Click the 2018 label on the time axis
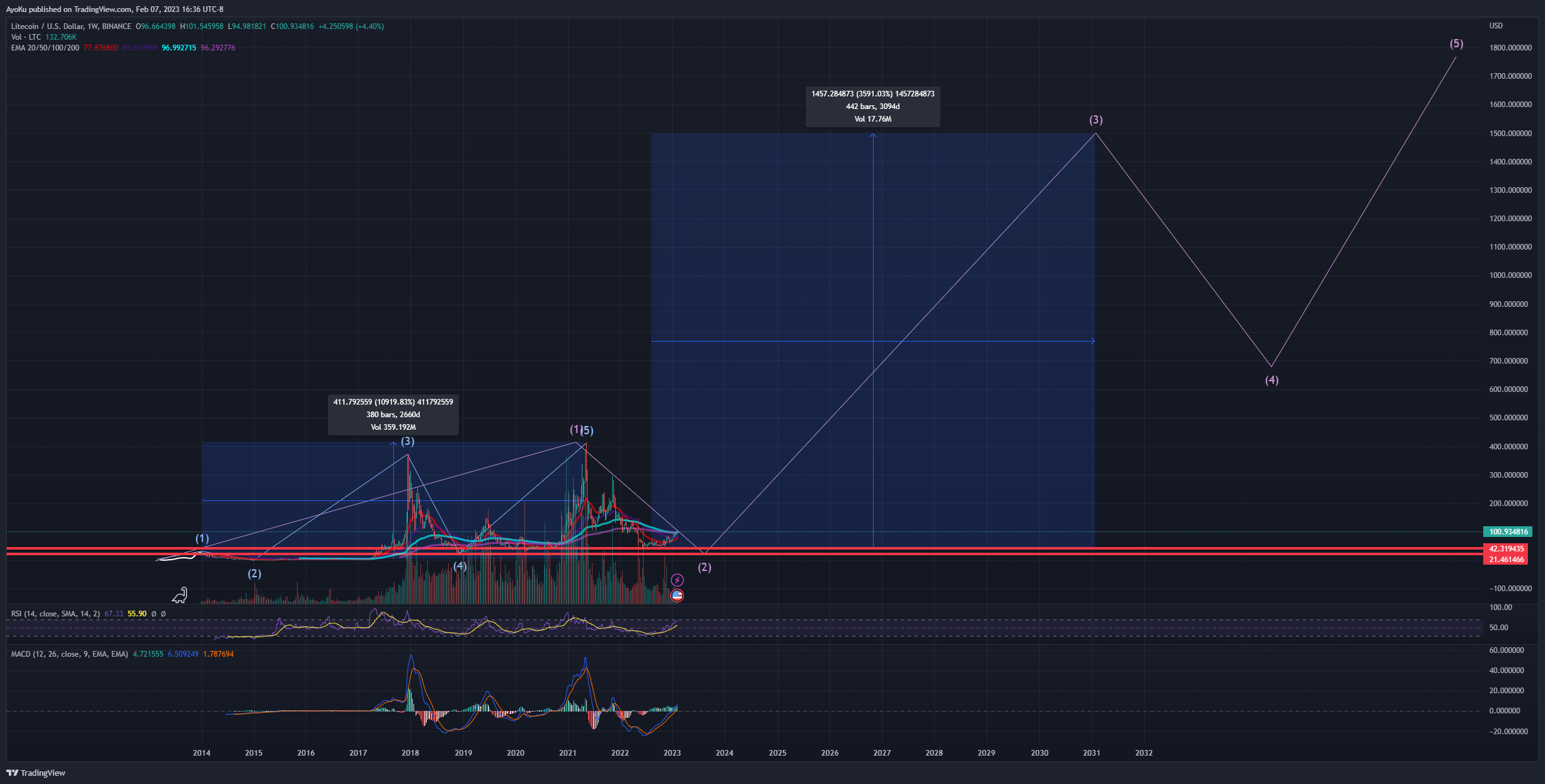 [x=410, y=753]
